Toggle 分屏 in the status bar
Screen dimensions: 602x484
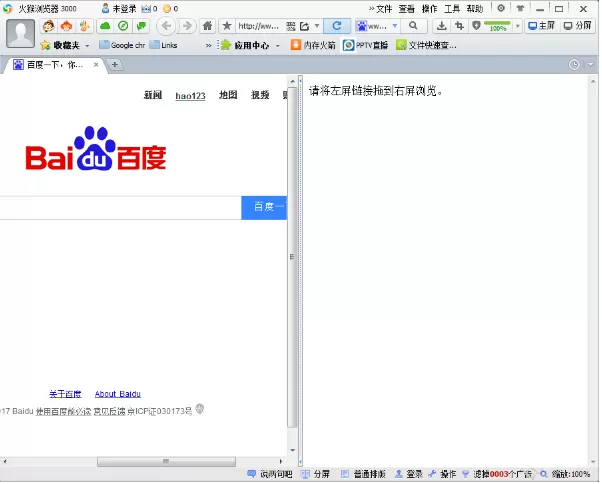click(x=315, y=474)
